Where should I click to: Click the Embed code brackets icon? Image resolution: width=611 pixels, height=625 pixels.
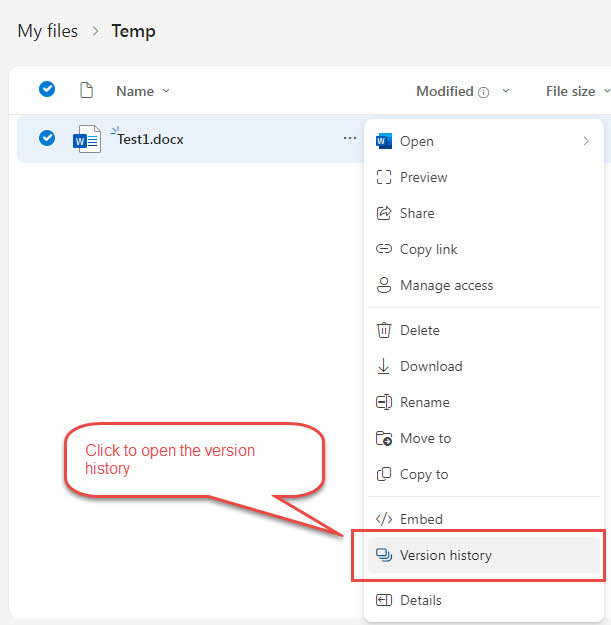click(x=384, y=519)
